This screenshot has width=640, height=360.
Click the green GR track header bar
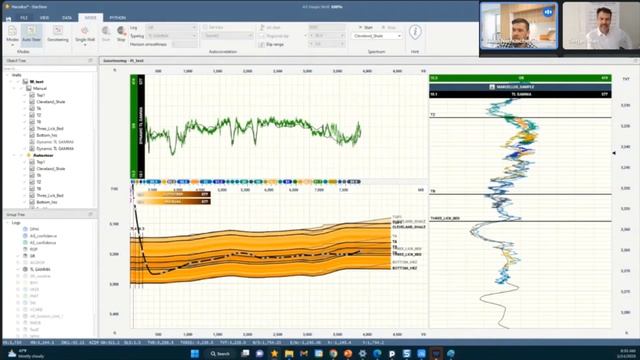coord(520,78)
